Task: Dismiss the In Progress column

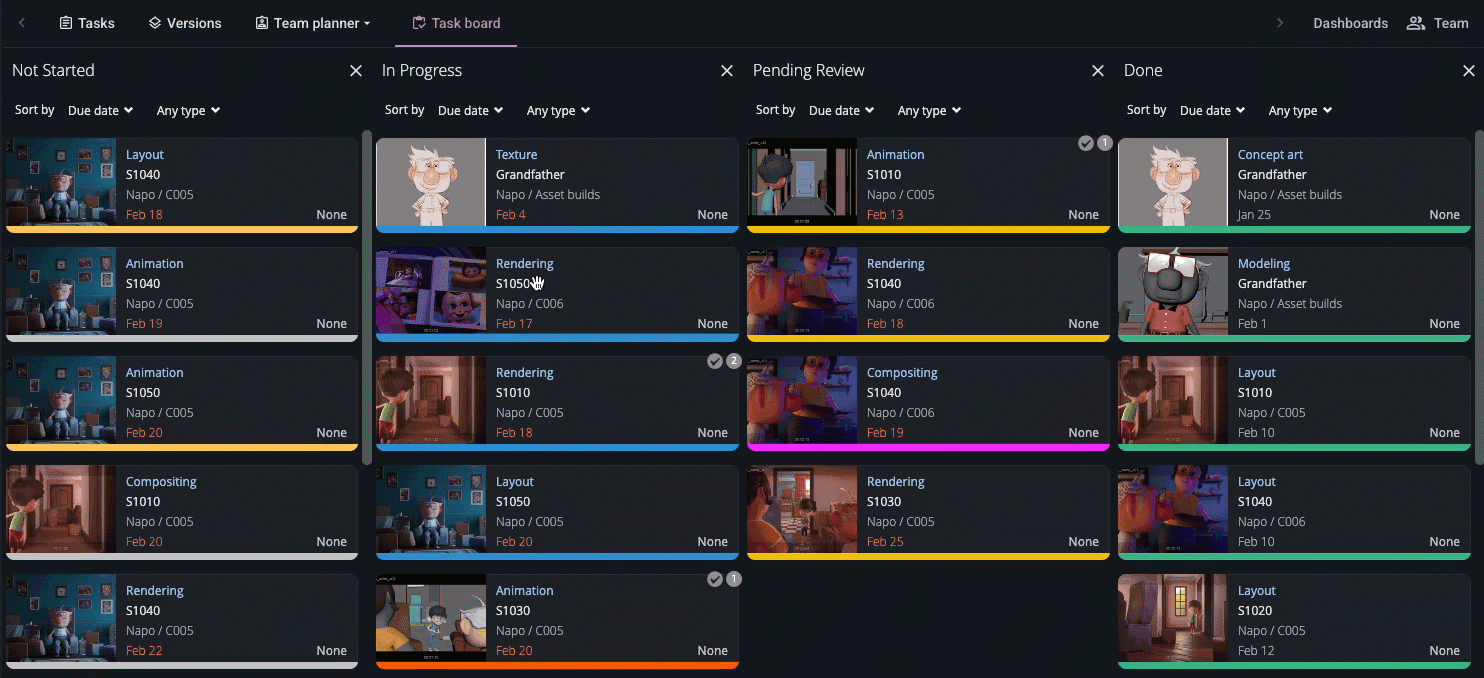Action: click(727, 70)
